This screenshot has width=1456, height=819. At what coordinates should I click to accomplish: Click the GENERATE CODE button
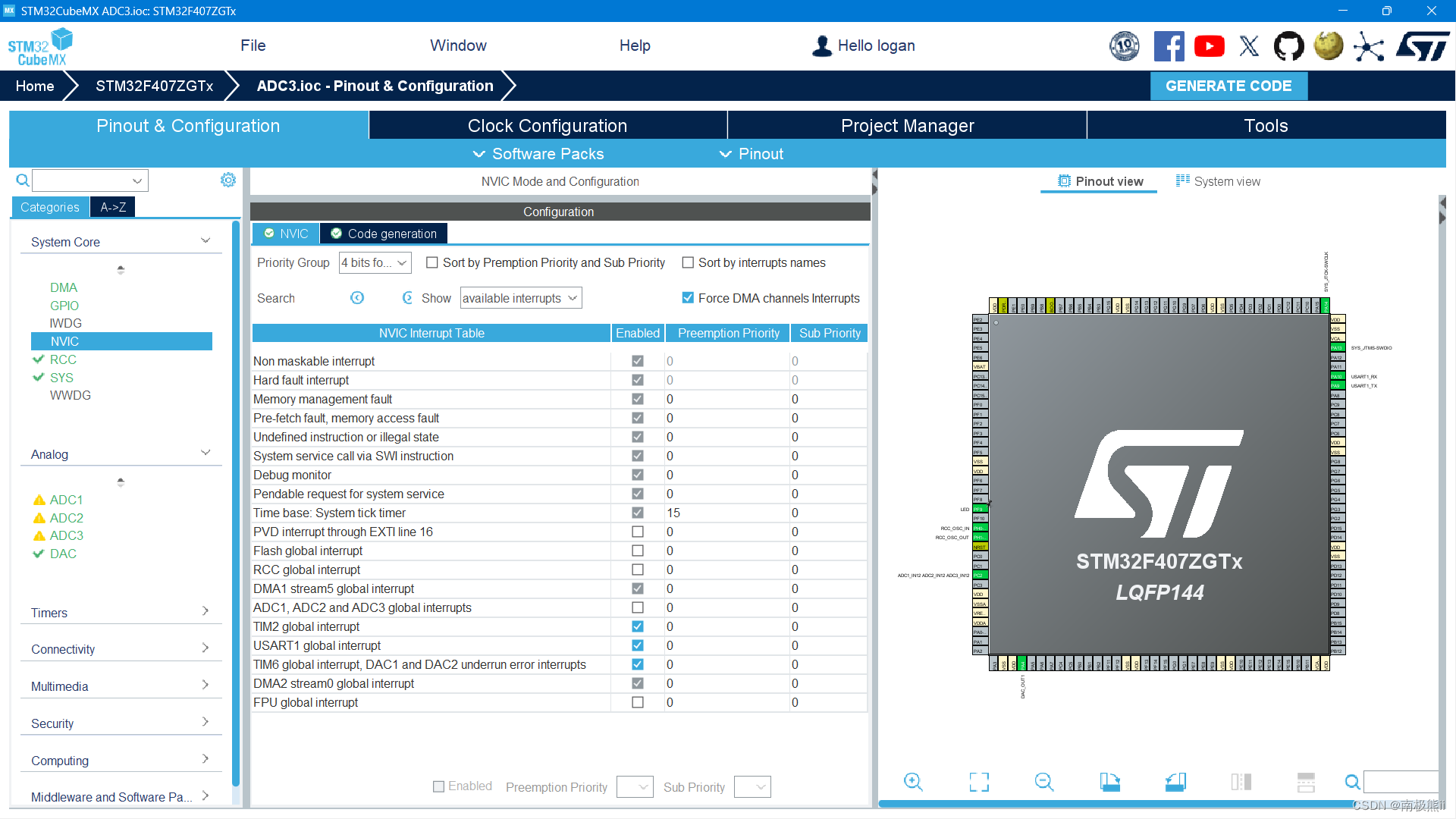click(x=1228, y=86)
